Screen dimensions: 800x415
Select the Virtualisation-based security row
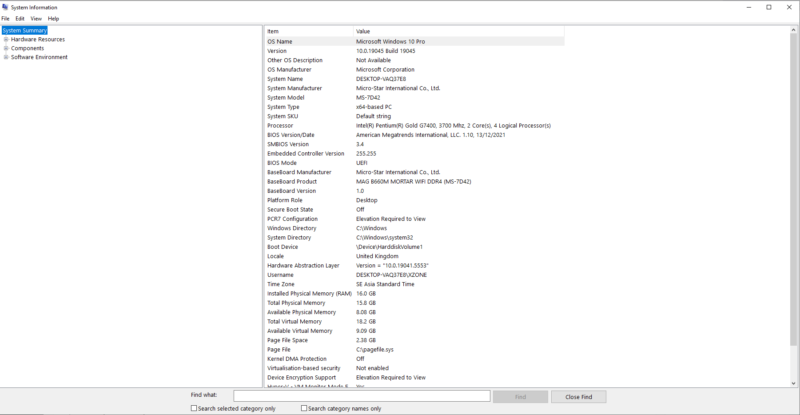click(414, 368)
